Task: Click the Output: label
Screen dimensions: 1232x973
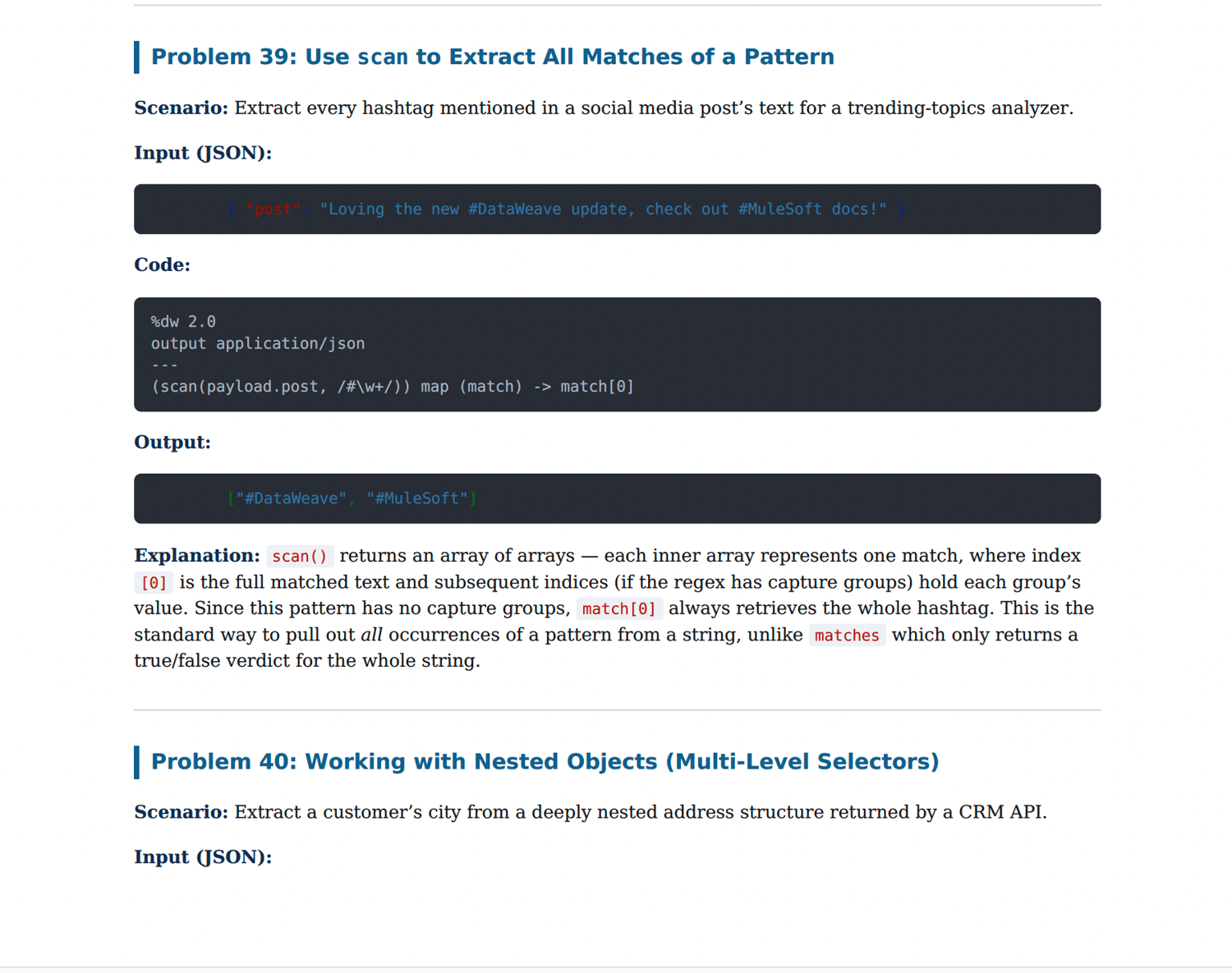Action: click(172, 443)
